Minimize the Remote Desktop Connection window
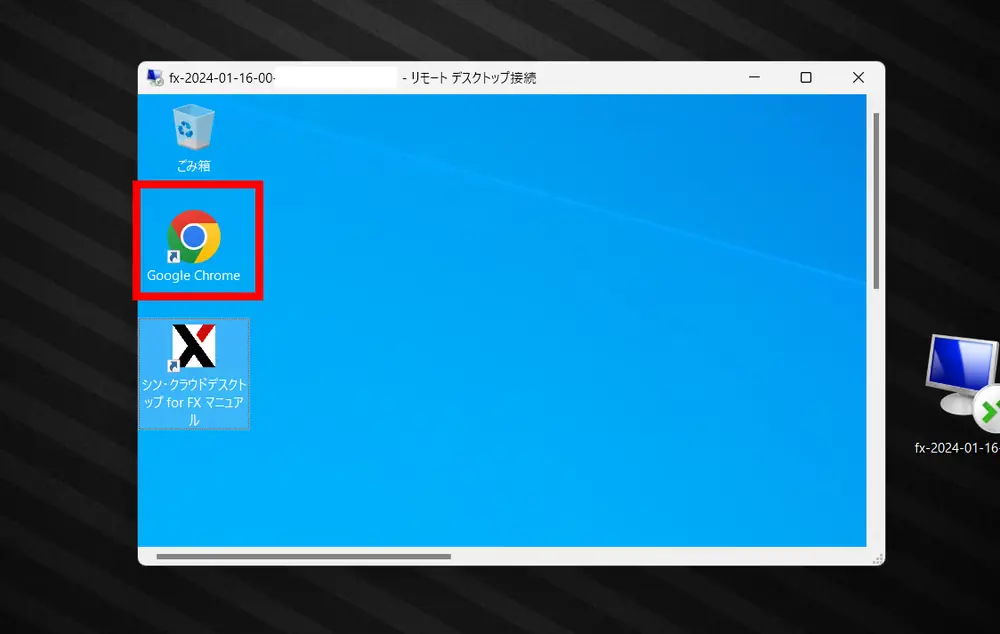 (x=754, y=78)
